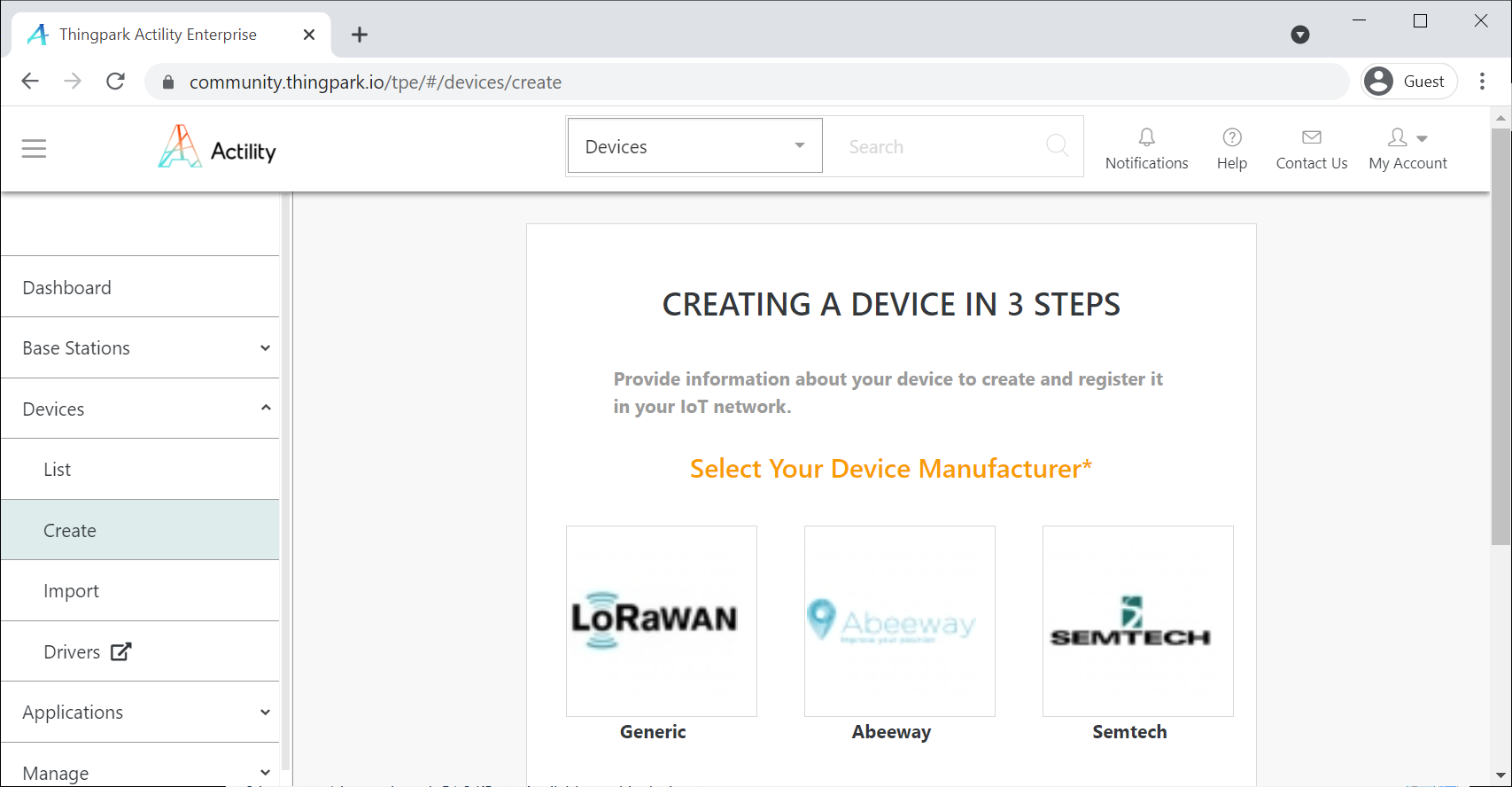Click the Abeeway label
Viewport: 1512px width, 787px height.
point(891,732)
